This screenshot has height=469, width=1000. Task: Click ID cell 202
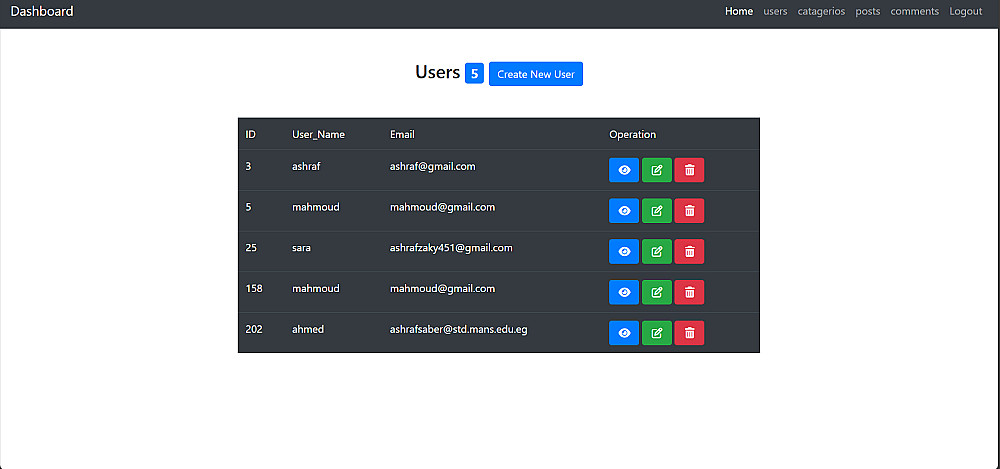[x=254, y=329]
